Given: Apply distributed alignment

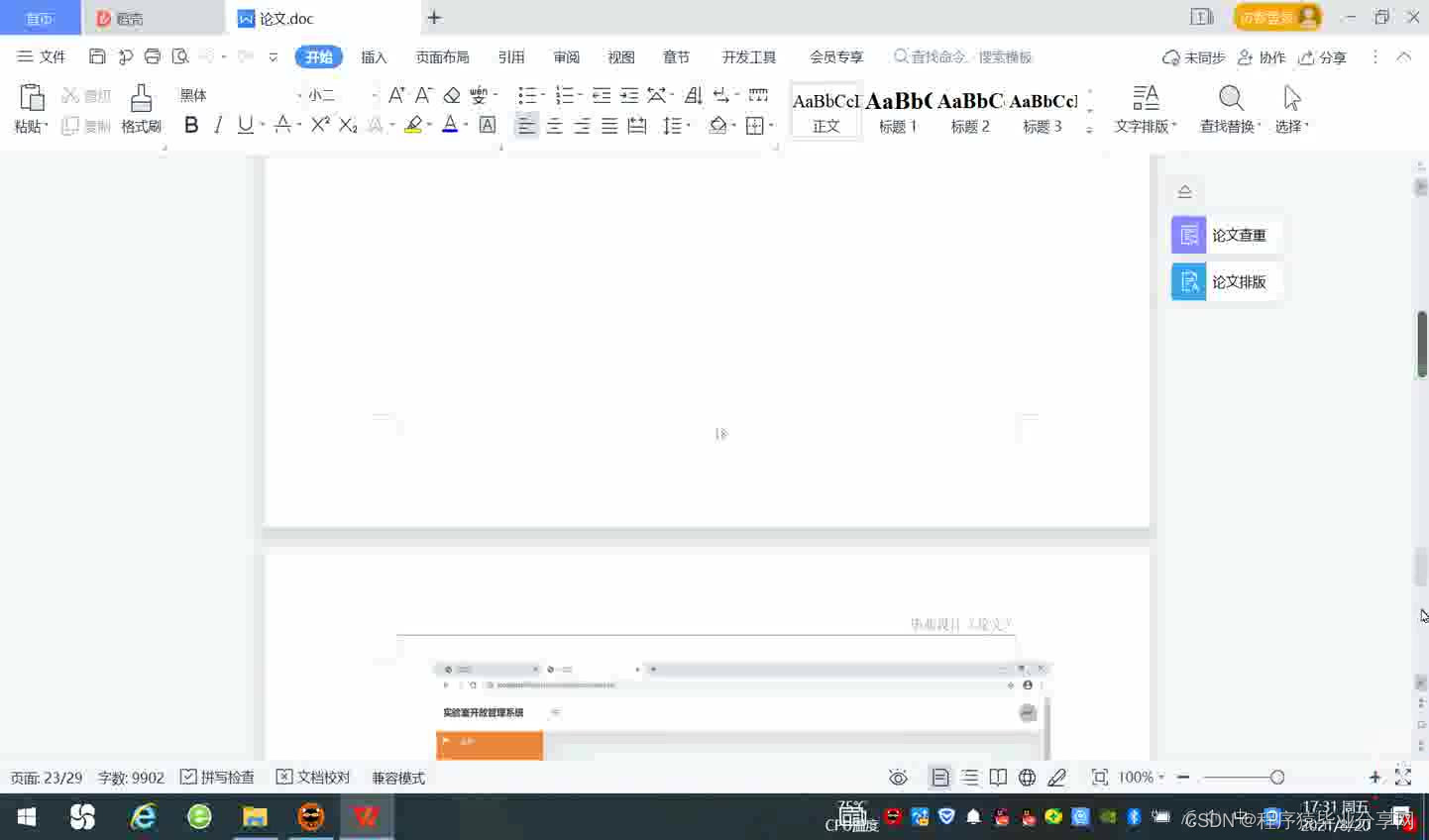Looking at the screenshot, I should 637,126.
